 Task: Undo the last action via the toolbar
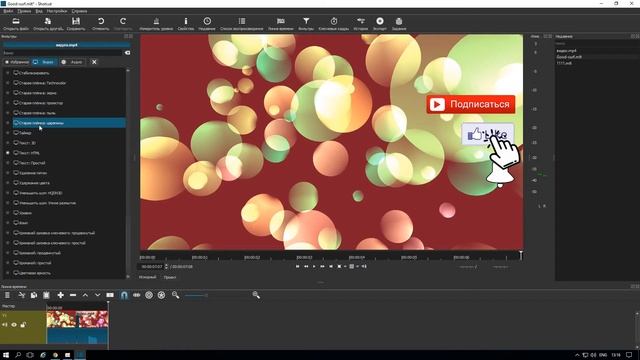100,21
